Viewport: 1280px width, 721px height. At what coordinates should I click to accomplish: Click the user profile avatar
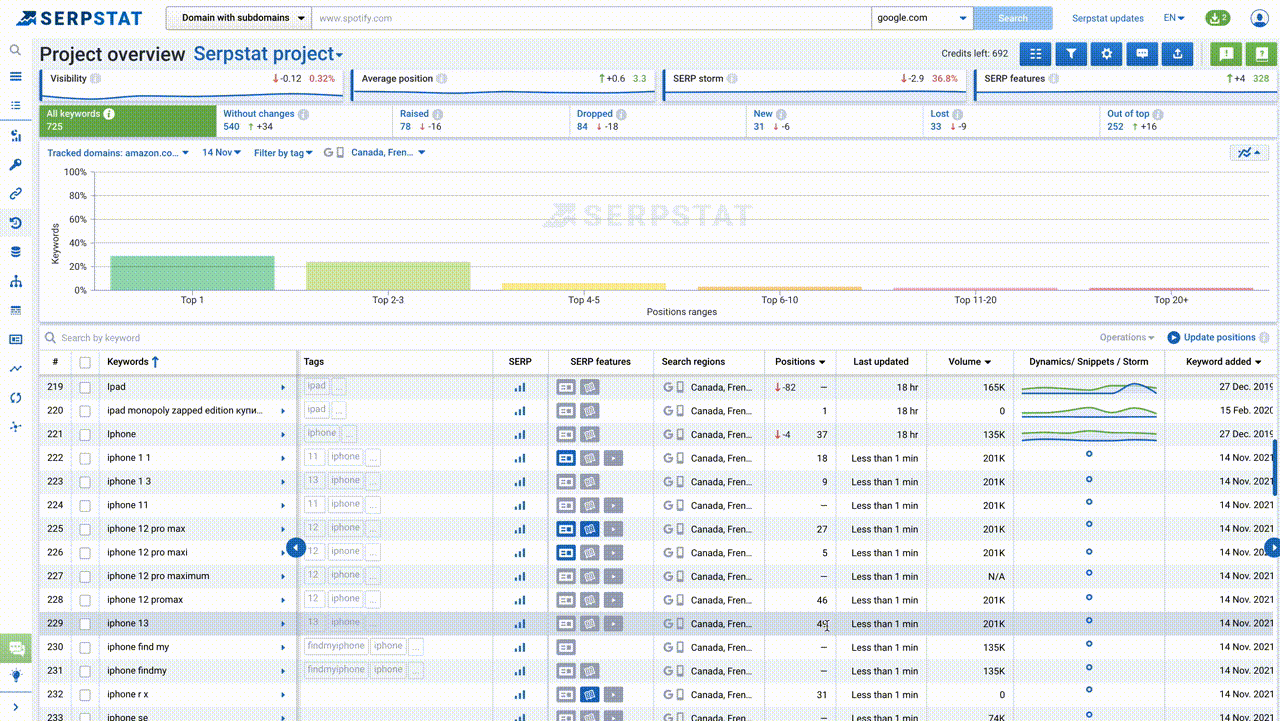click(1259, 18)
